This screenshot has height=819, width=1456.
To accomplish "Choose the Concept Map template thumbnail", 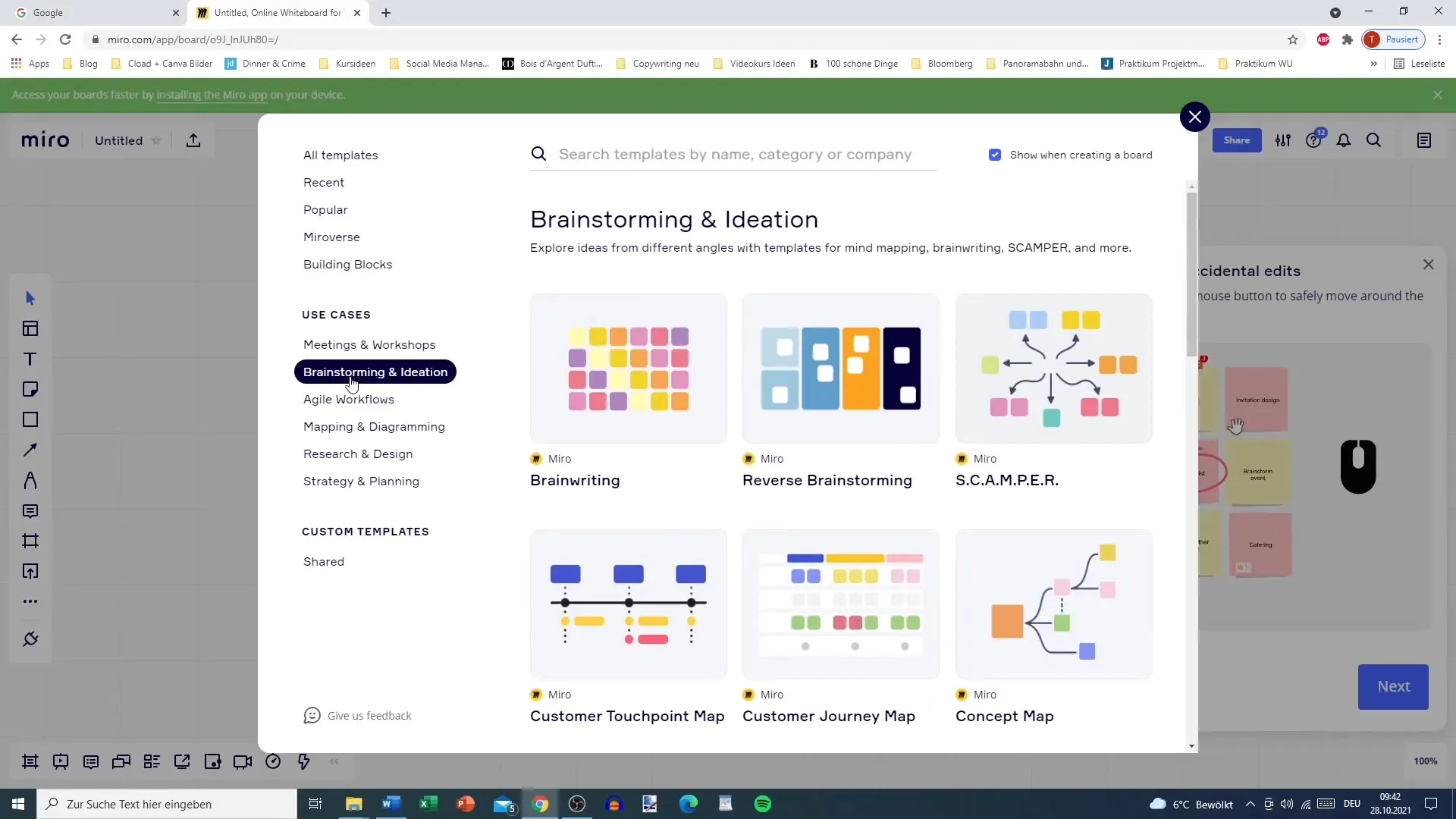I will point(1054,604).
